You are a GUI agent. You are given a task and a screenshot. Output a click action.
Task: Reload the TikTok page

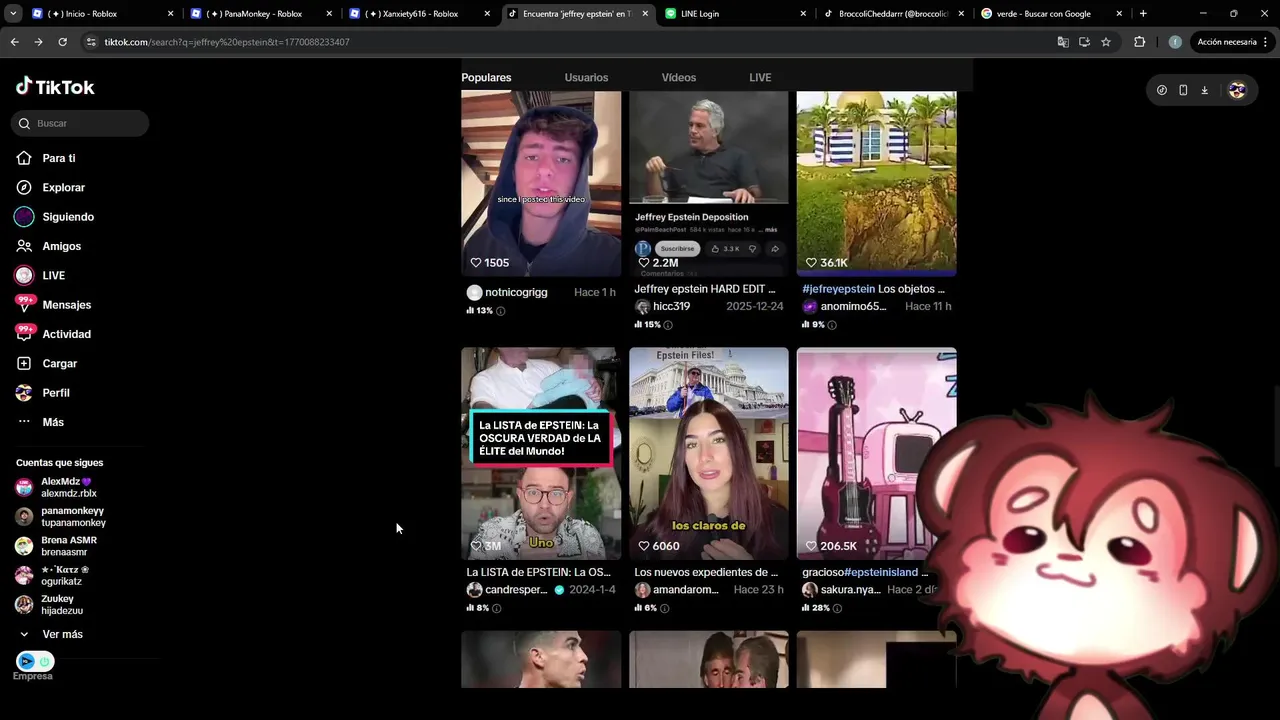pyautogui.click(x=62, y=42)
